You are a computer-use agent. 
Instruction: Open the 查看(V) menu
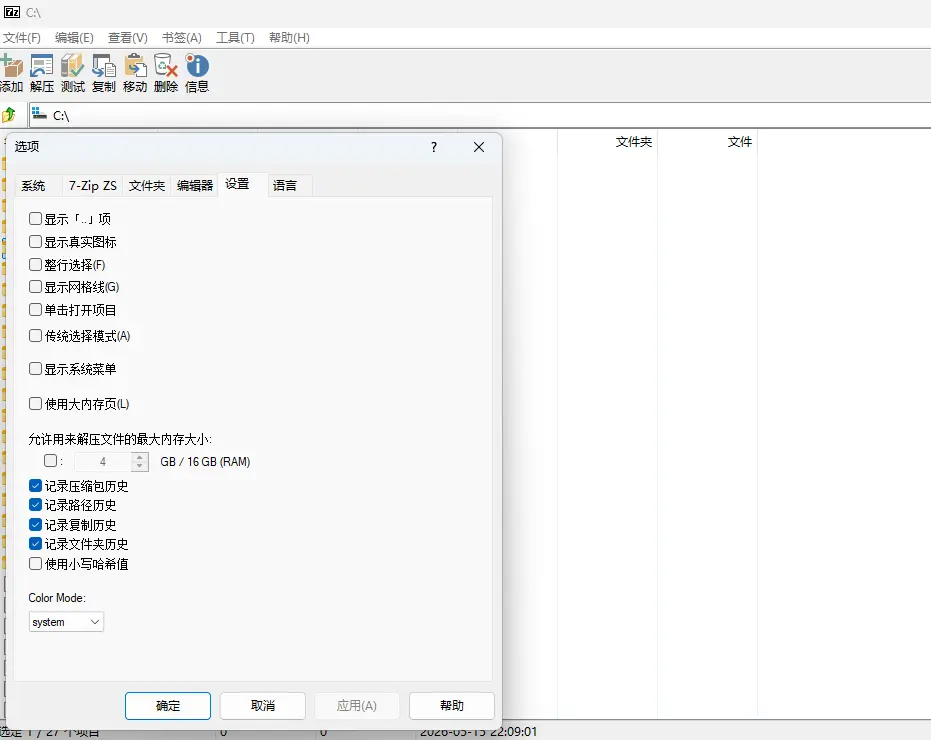click(128, 38)
